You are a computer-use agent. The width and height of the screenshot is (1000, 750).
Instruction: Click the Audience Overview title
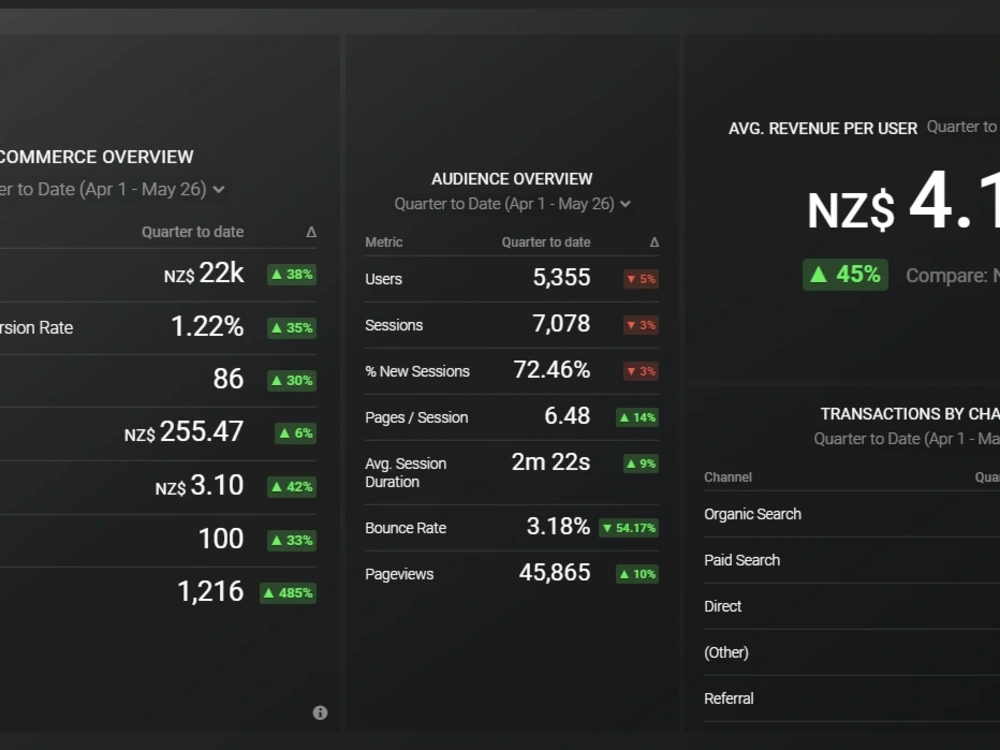pos(512,179)
